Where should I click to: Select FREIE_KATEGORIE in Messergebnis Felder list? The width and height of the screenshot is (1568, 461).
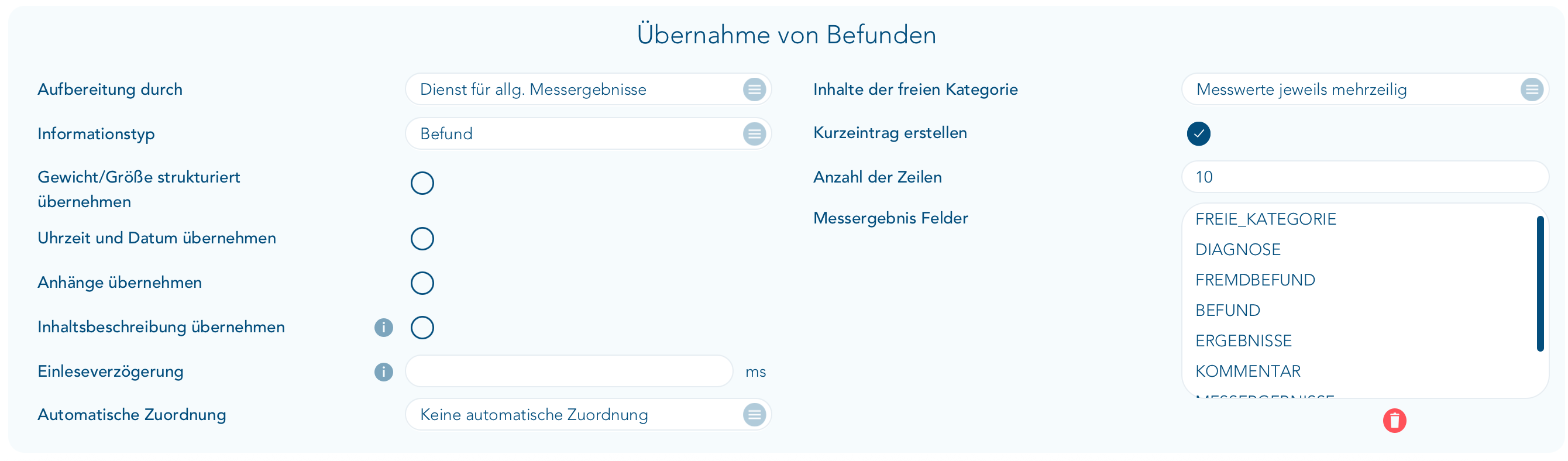pyautogui.click(x=1266, y=219)
